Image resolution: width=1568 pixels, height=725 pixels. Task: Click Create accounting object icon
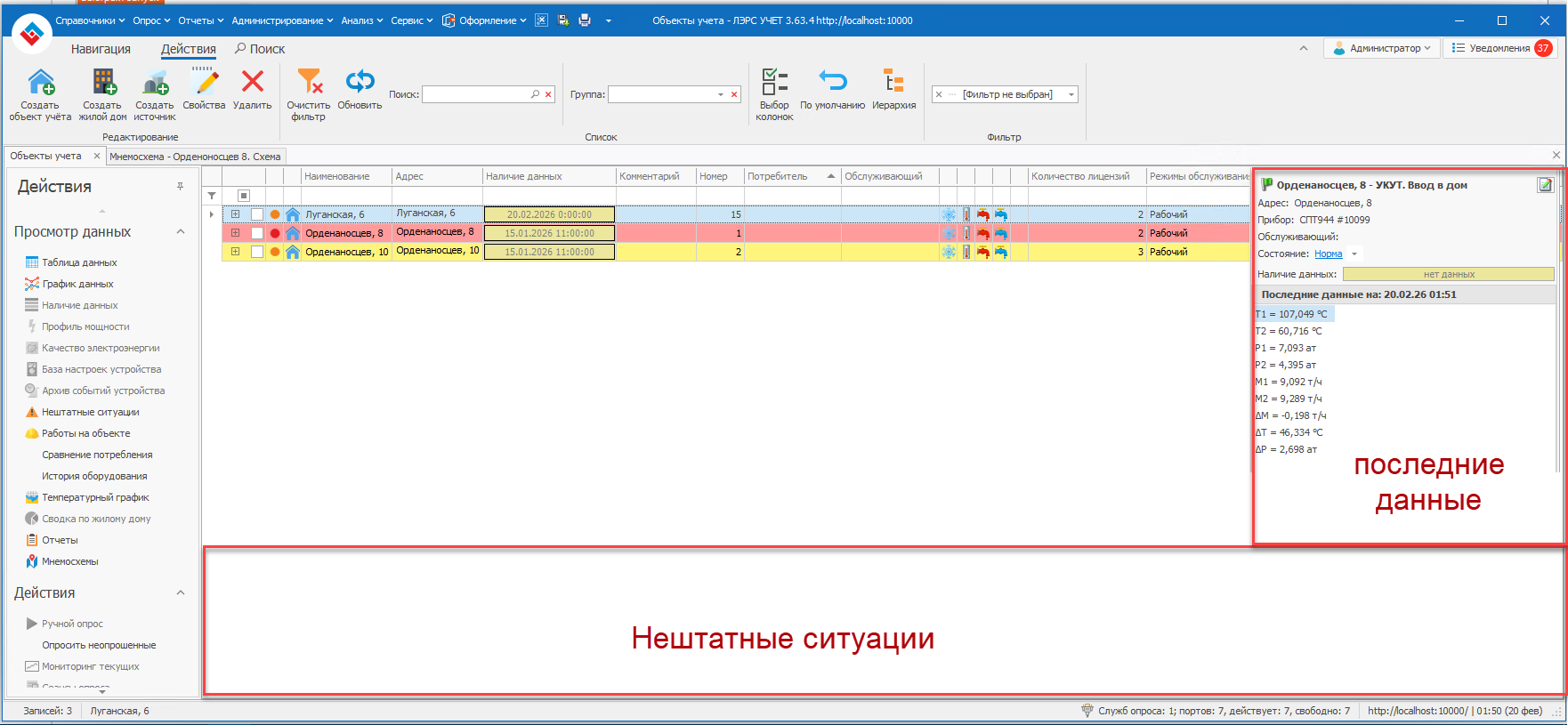coord(41,83)
